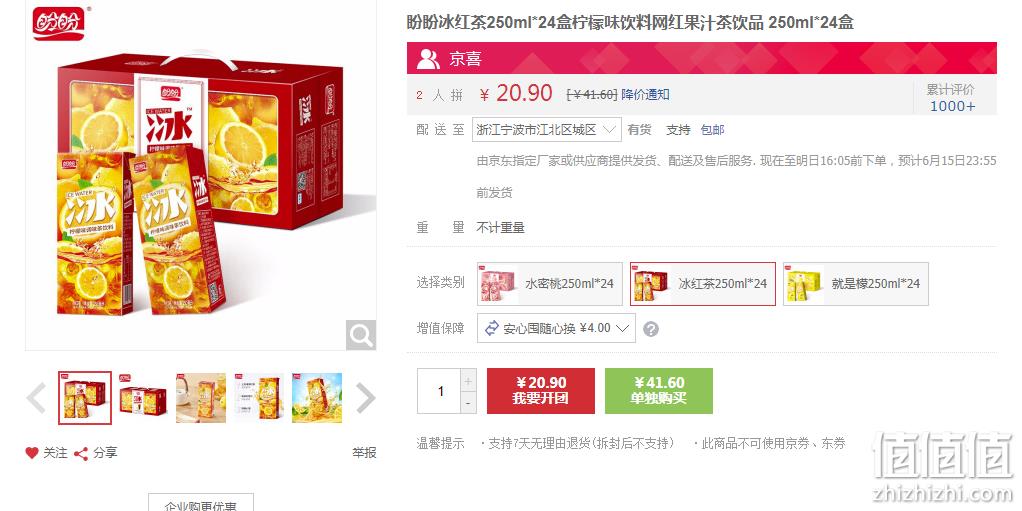Click the quantity input field
Image resolution: width=1022 pixels, height=511 pixels.
(x=439, y=391)
